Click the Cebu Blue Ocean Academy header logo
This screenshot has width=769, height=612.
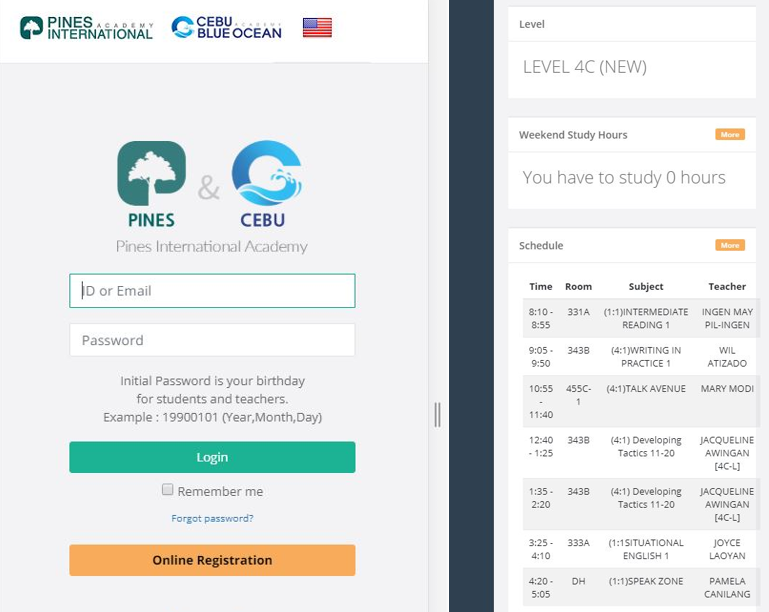click(227, 27)
